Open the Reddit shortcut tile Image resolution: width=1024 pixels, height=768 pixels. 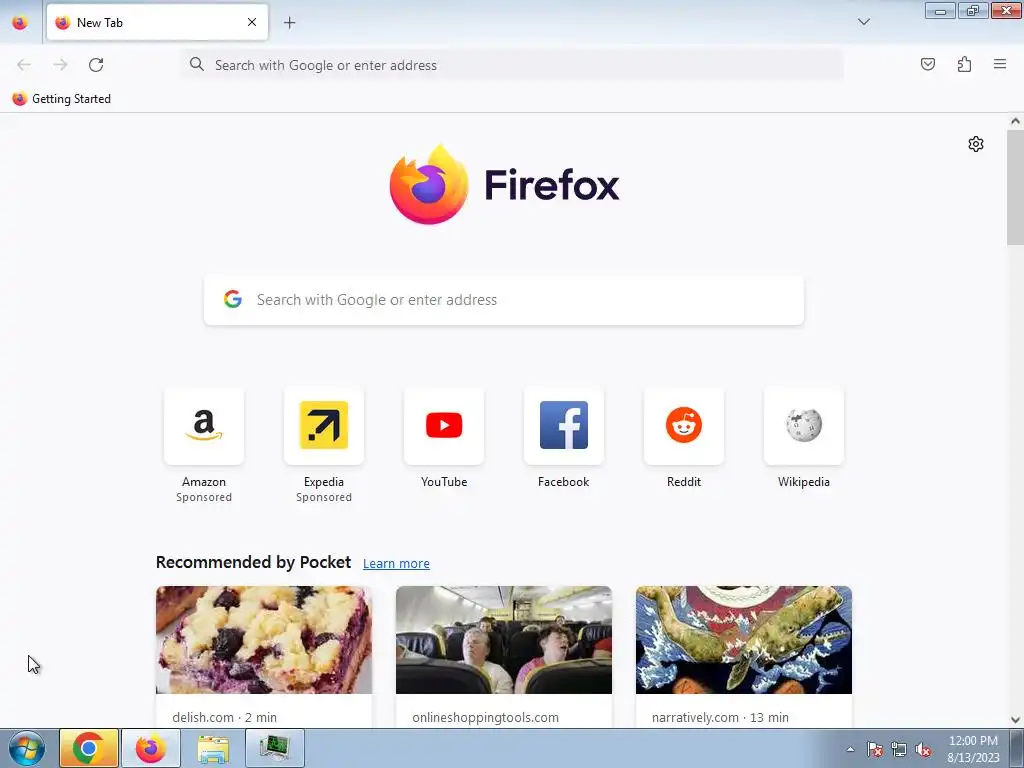click(x=684, y=426)
